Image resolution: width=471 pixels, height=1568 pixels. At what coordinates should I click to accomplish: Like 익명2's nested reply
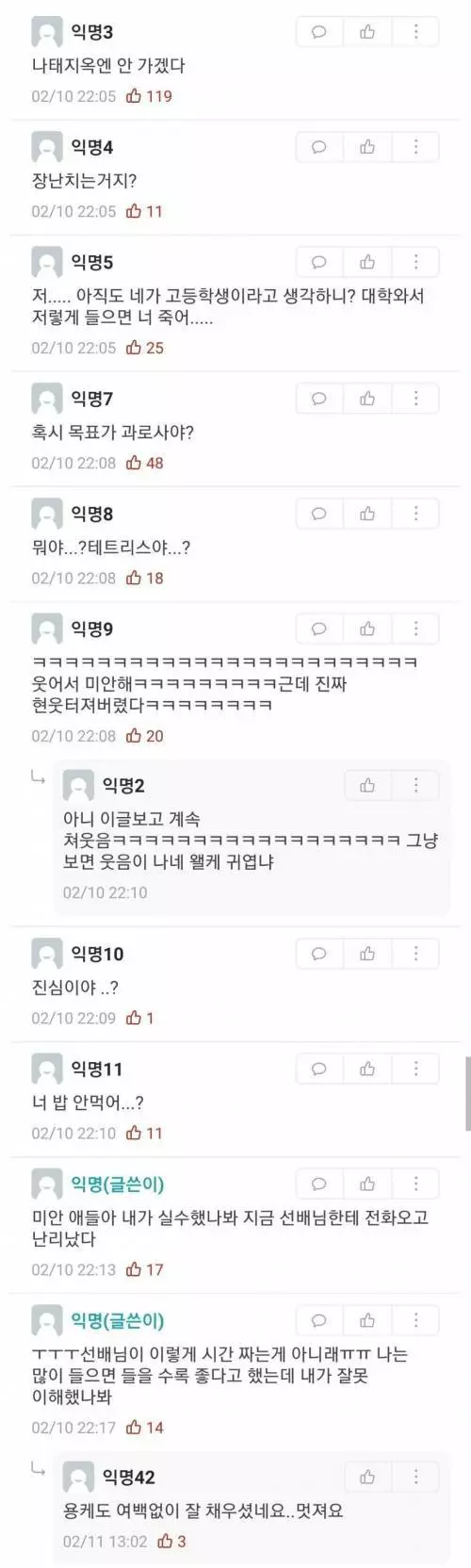(x=367, y=785)
